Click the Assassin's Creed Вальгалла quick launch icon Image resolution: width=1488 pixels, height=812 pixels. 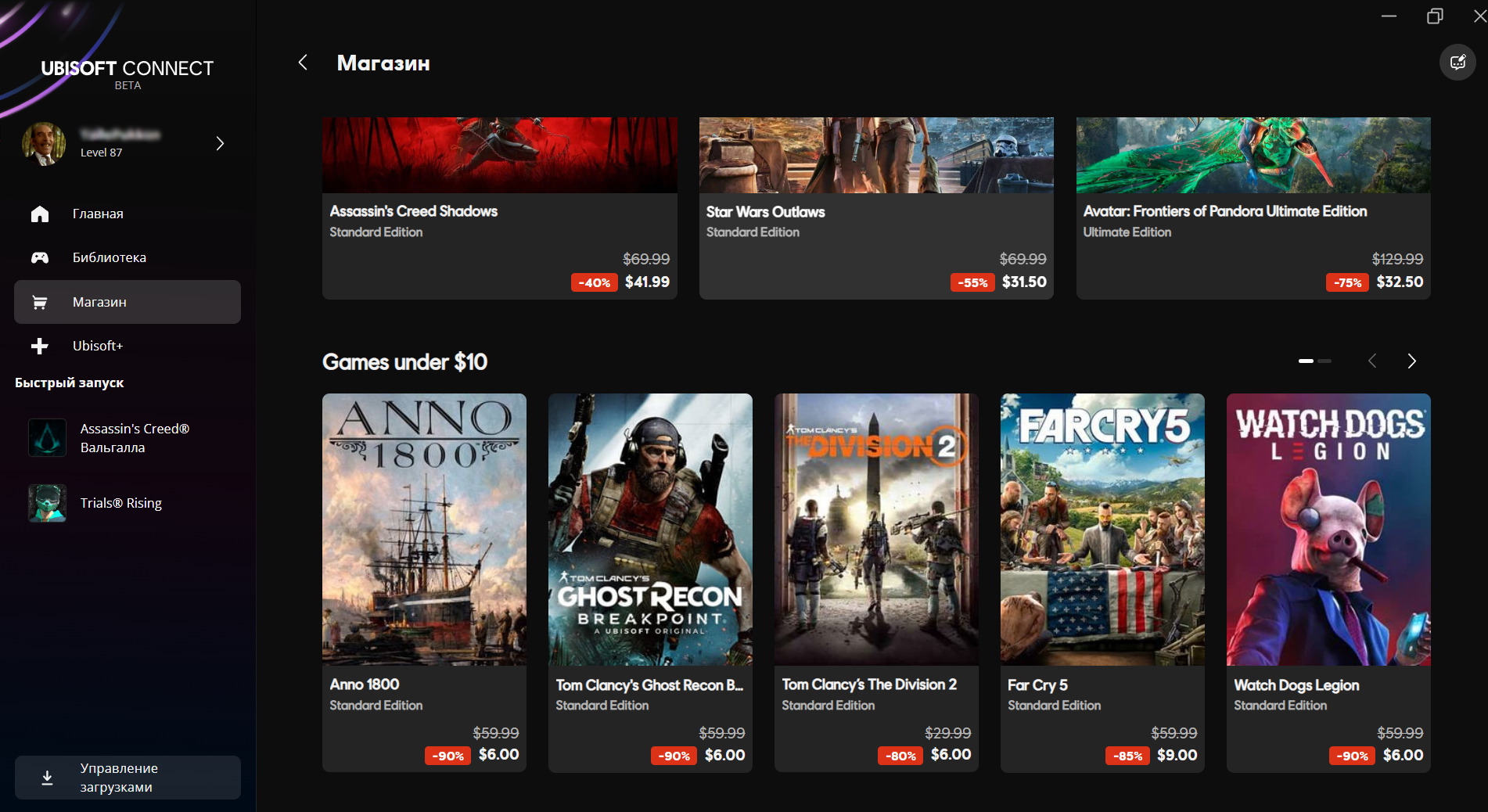click(47, 437)
